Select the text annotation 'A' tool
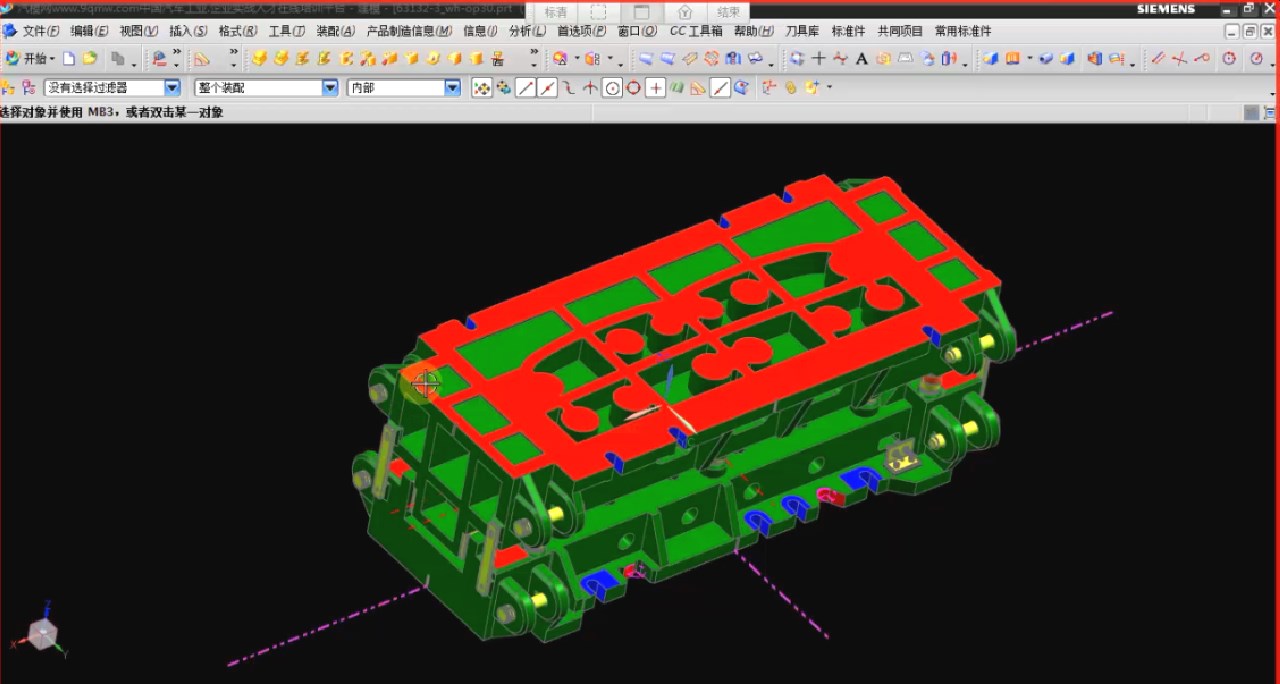This screenshot has width=1280, height=684. (861, 59)
